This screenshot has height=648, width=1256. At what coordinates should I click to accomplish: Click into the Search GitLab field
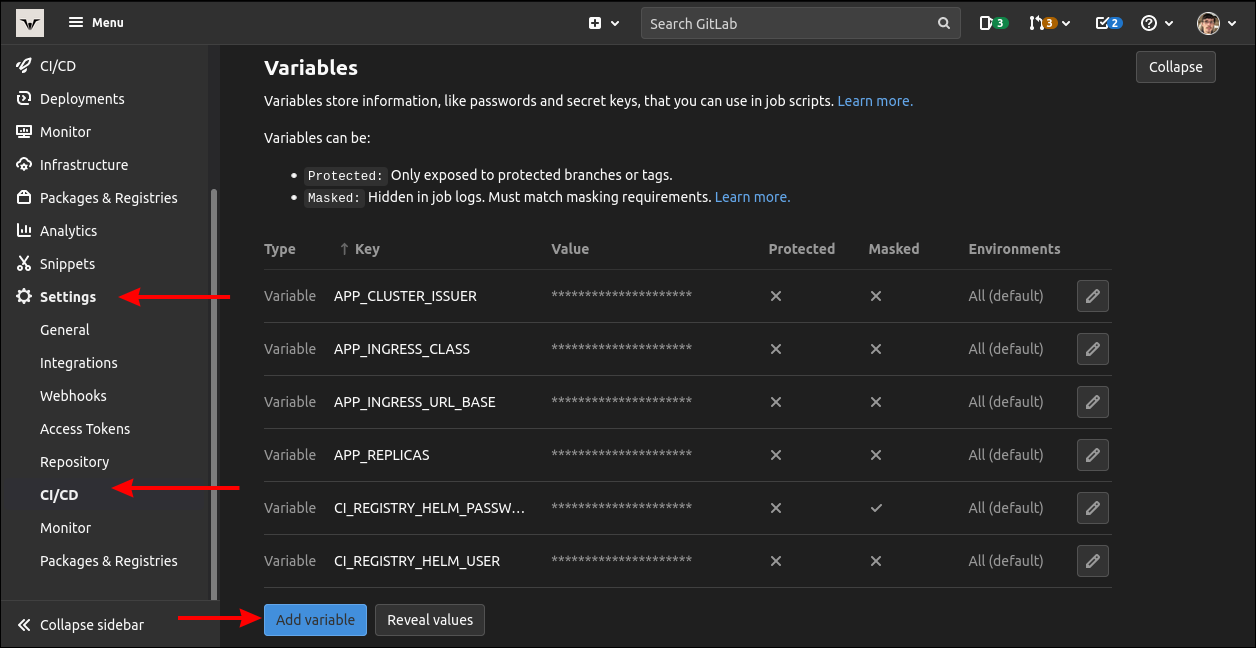(790, 23)
